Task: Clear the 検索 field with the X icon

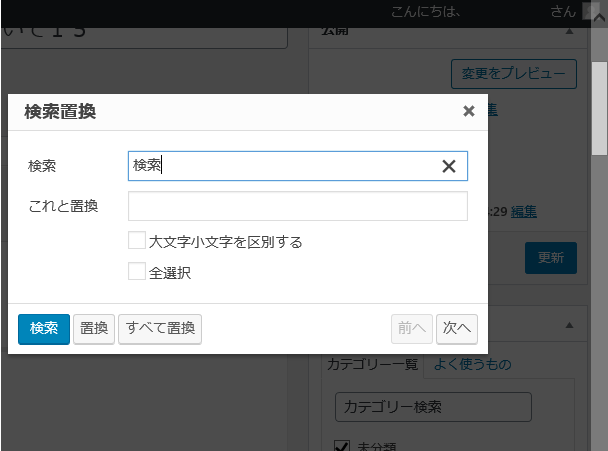Action: click(x=449, y=166)
